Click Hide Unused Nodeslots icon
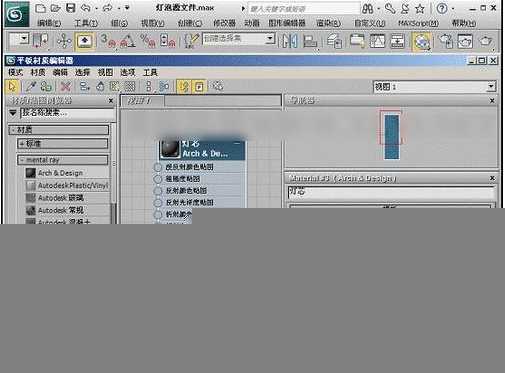 click(x=100, y=86)
